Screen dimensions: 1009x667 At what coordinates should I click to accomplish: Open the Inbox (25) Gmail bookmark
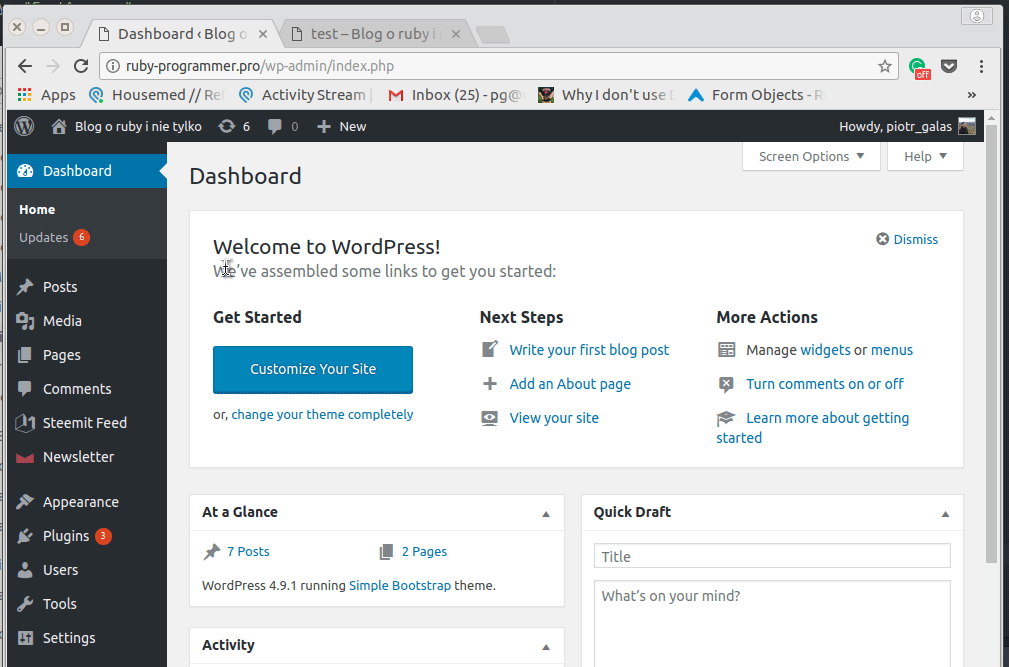[454, 95]
